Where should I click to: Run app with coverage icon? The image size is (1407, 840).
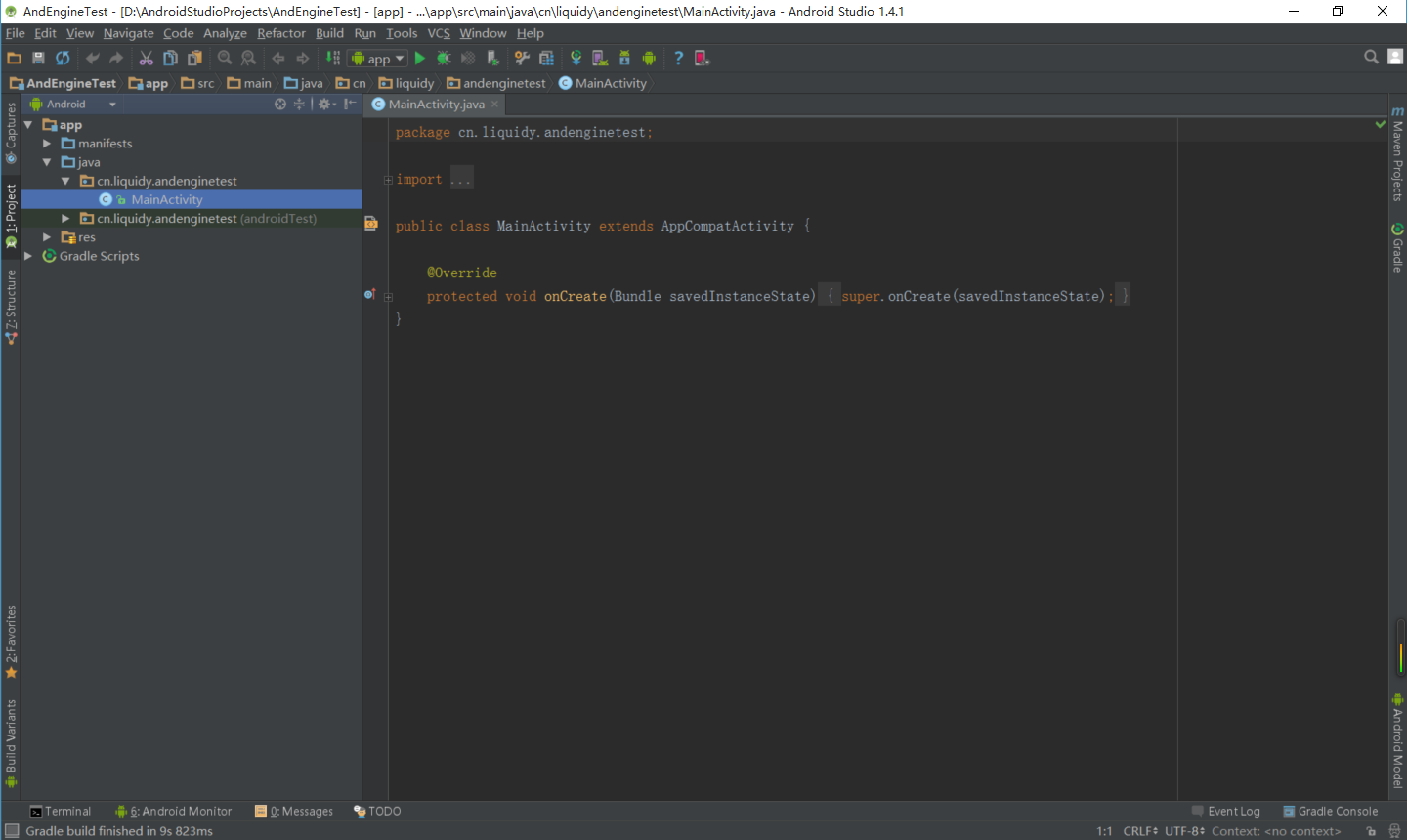pyautogui.click(x=468, y=59)
